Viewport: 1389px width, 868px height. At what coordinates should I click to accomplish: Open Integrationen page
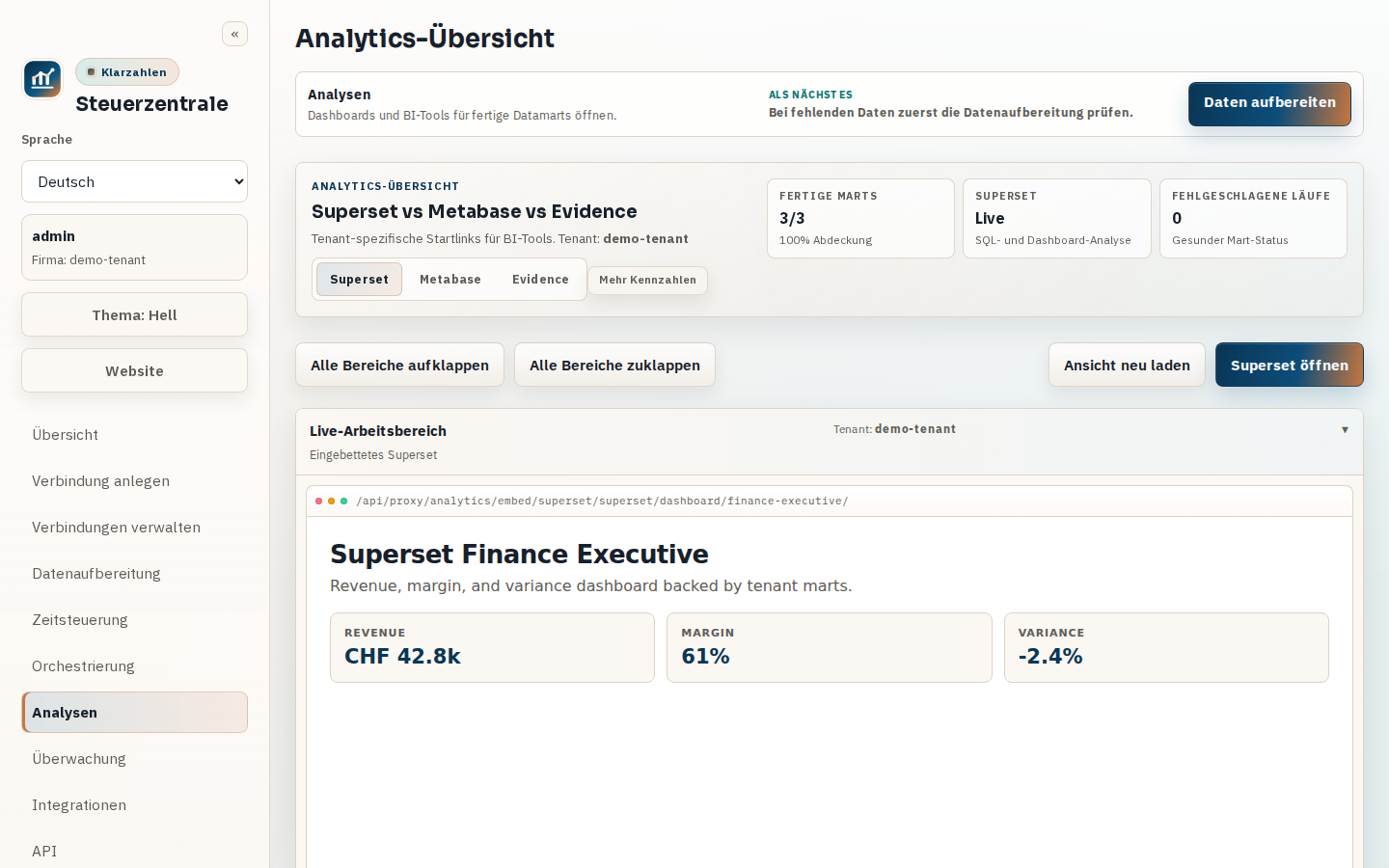134,804
